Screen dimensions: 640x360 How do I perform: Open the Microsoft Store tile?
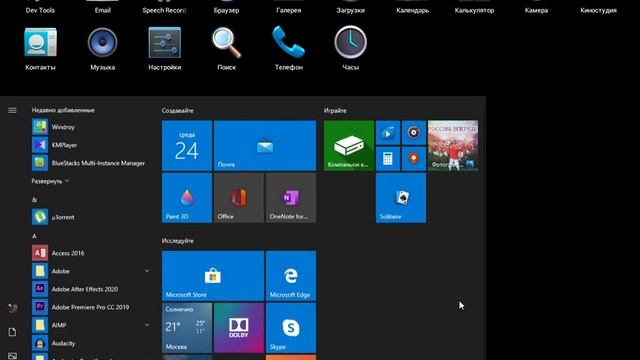pos(213,276)
